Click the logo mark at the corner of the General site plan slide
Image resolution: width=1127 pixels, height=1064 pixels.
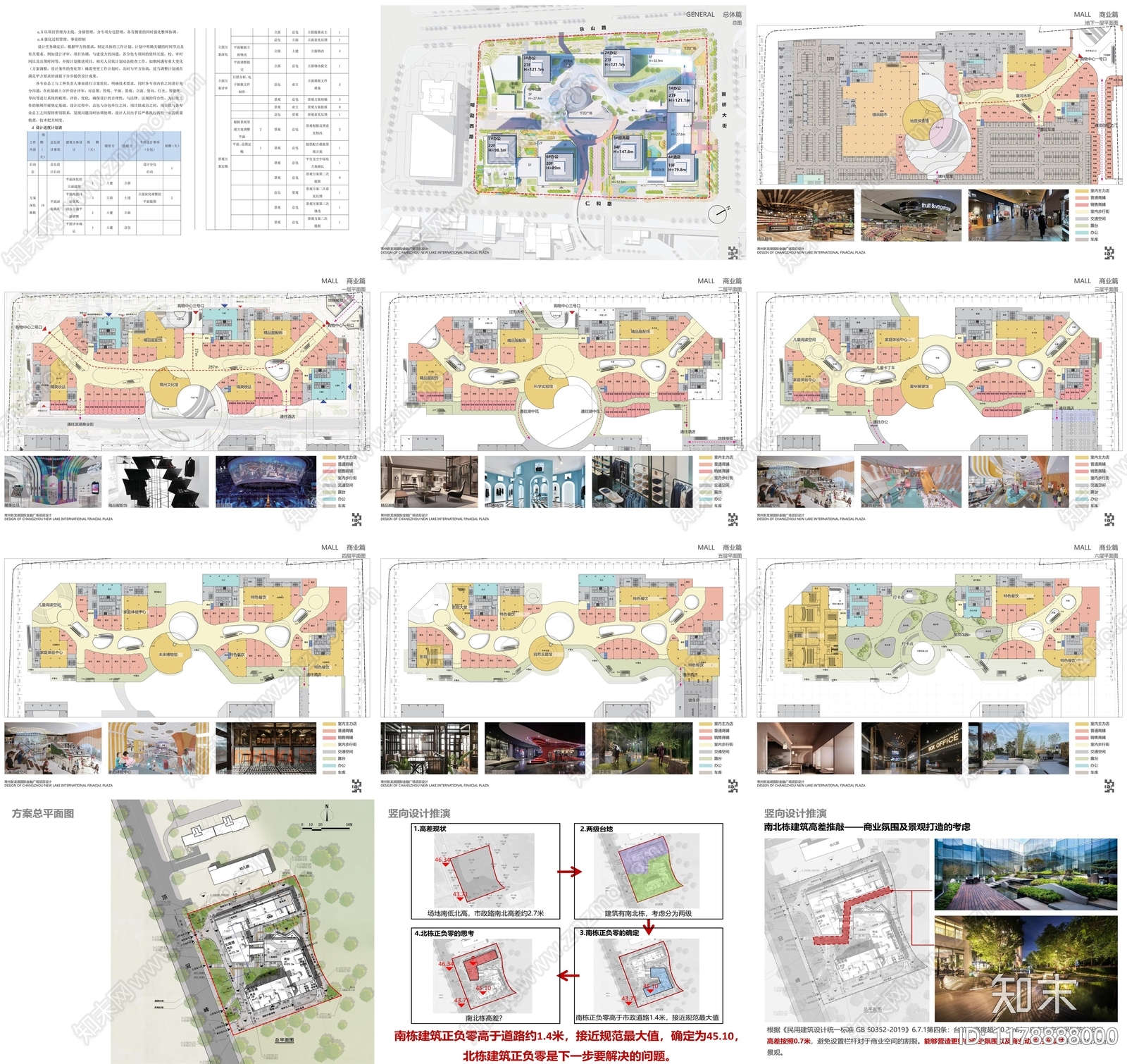pyautogui.click(x=733, y=254)
